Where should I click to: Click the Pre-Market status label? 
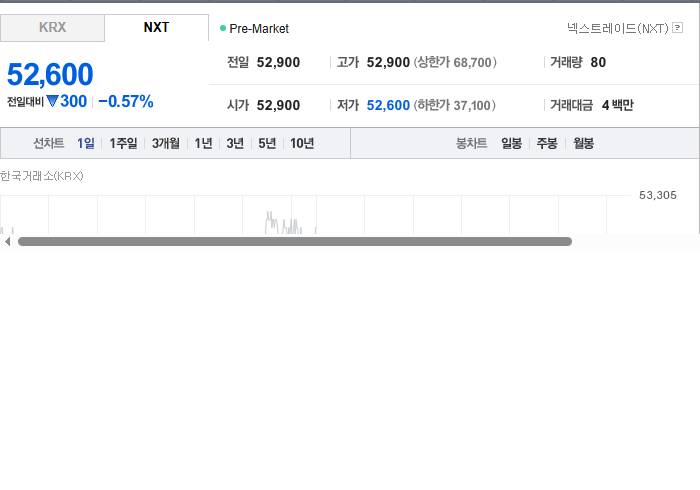[x=259, y=29]
